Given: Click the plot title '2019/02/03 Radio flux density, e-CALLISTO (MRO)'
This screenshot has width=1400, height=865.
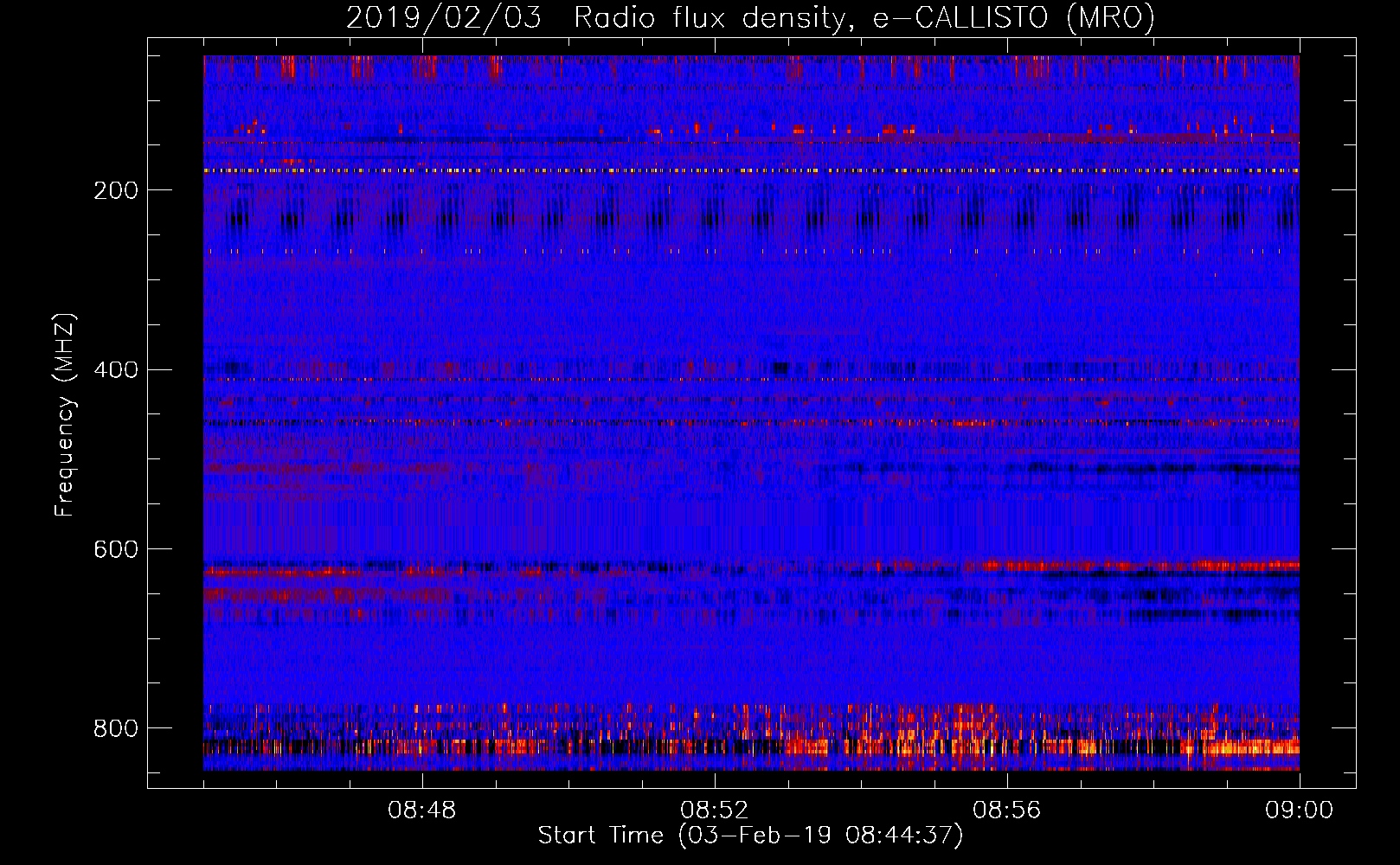Looking at the screenshot, I should pos(750,18).
